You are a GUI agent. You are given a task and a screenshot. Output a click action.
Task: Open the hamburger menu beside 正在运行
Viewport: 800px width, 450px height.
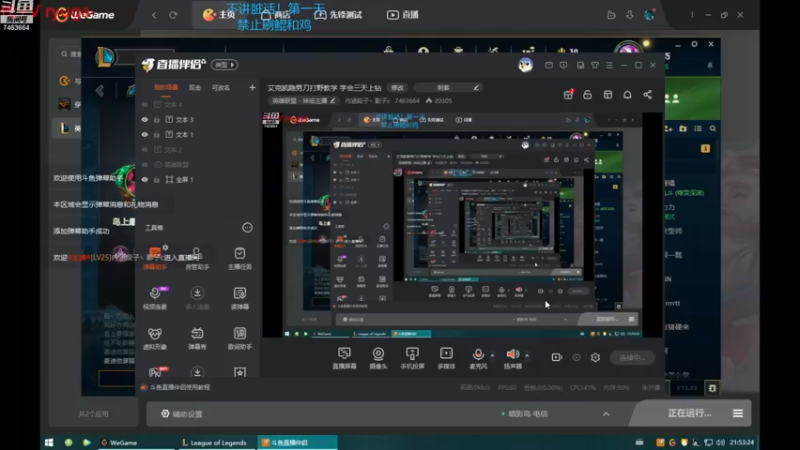point(738,413)
